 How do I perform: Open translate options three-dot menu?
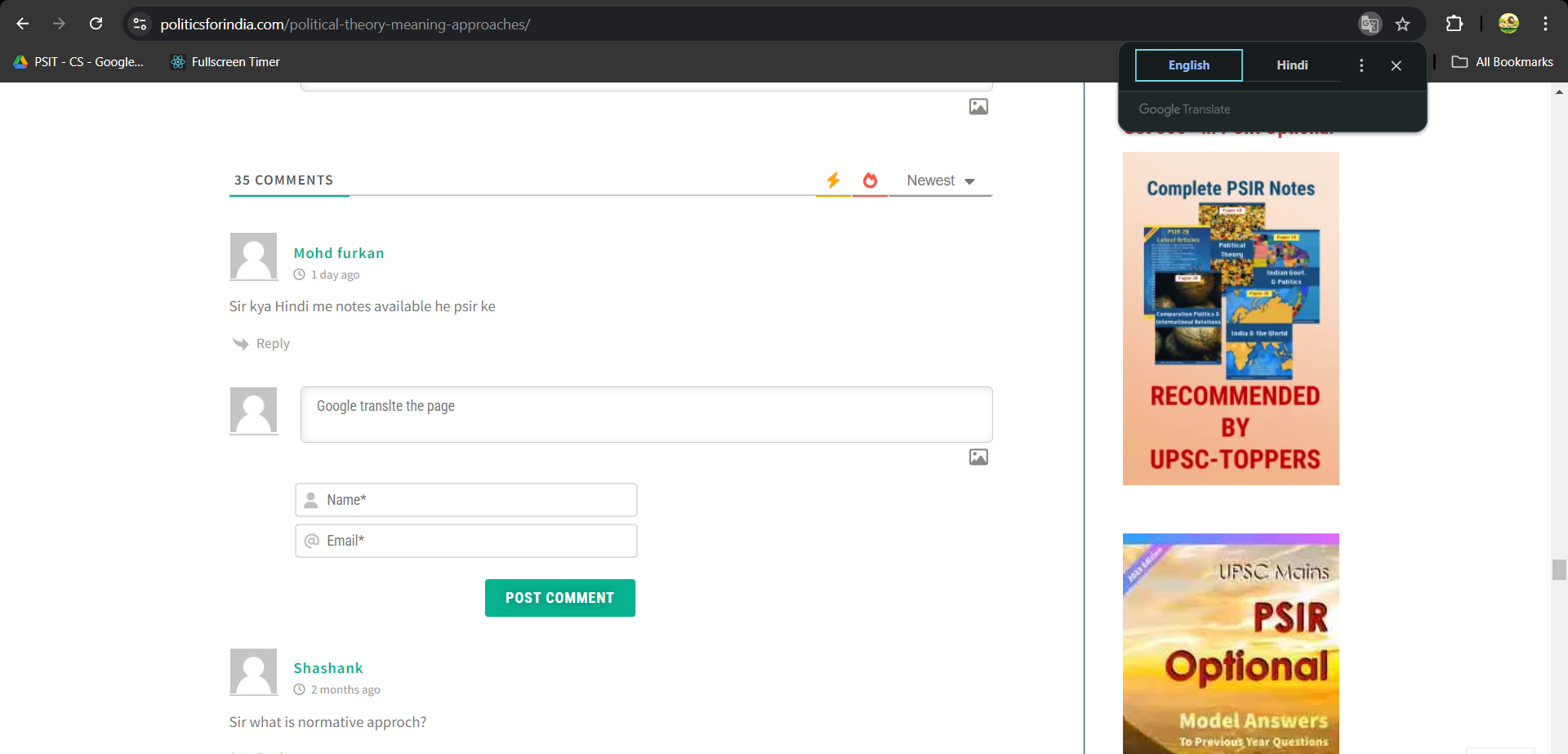[x=1361, y=65]
